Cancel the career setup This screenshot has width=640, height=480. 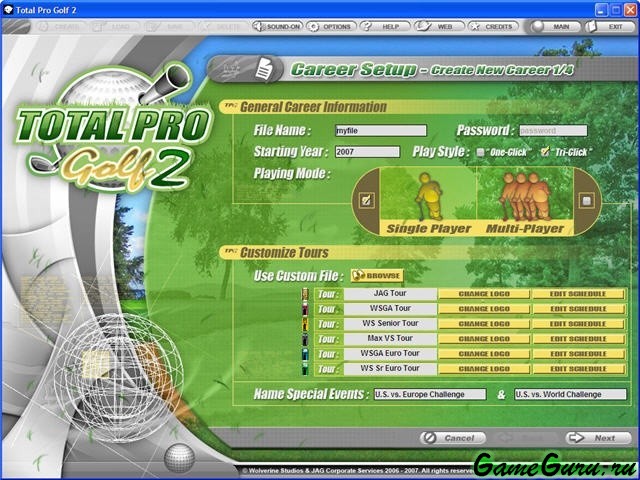[x=453, y=438]
